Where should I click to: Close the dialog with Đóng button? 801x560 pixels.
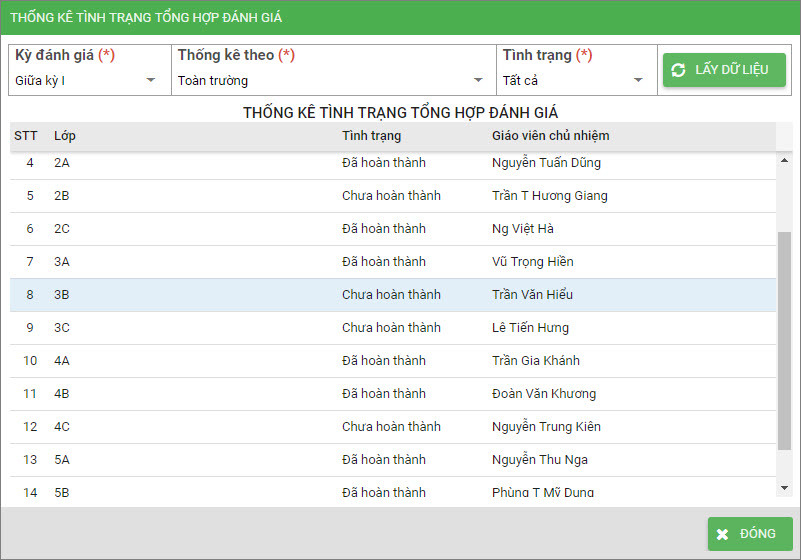point(750,534)
